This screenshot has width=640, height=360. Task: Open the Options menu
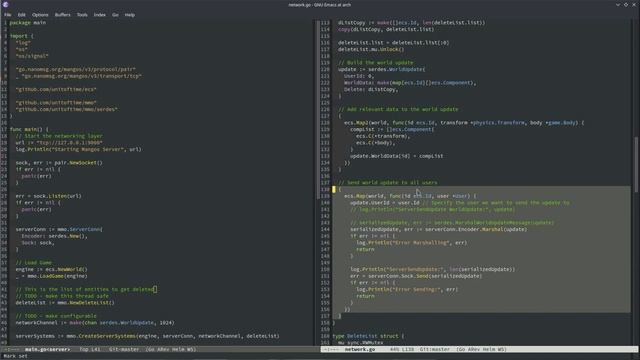tap(40, 15)
